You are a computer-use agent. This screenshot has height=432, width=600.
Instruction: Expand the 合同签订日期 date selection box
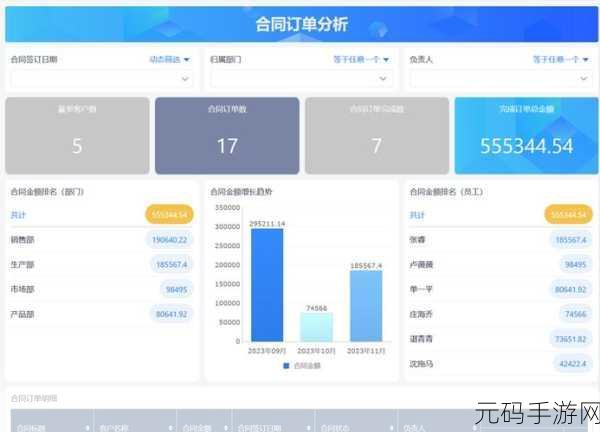click(102, 79)
